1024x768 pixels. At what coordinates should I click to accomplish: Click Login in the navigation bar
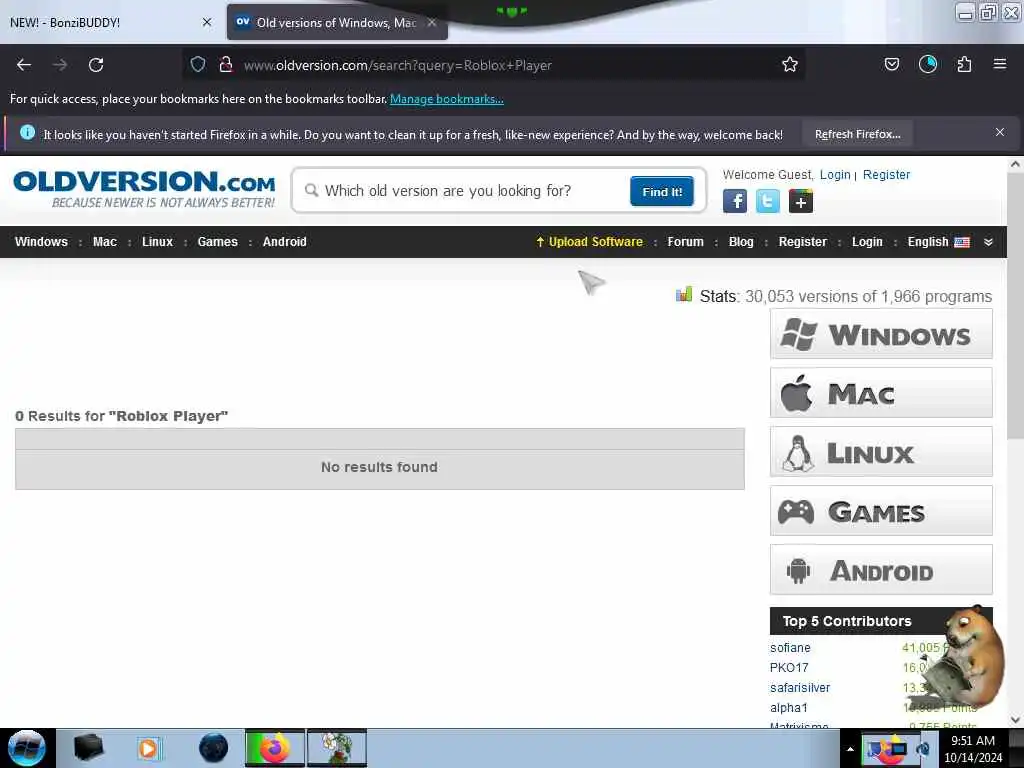867,242
